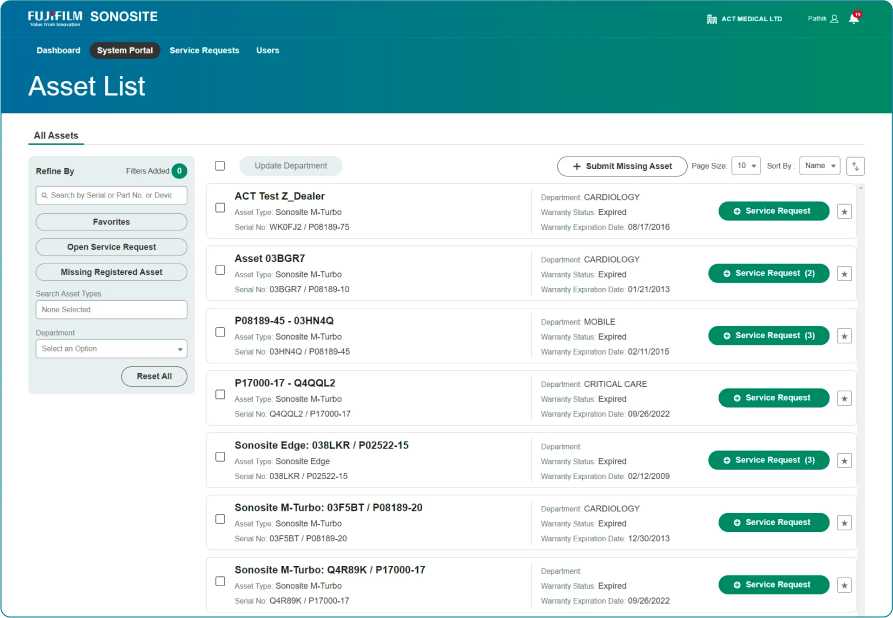Click the Fujifilm Sonosite logo

[x=93, y=18]
